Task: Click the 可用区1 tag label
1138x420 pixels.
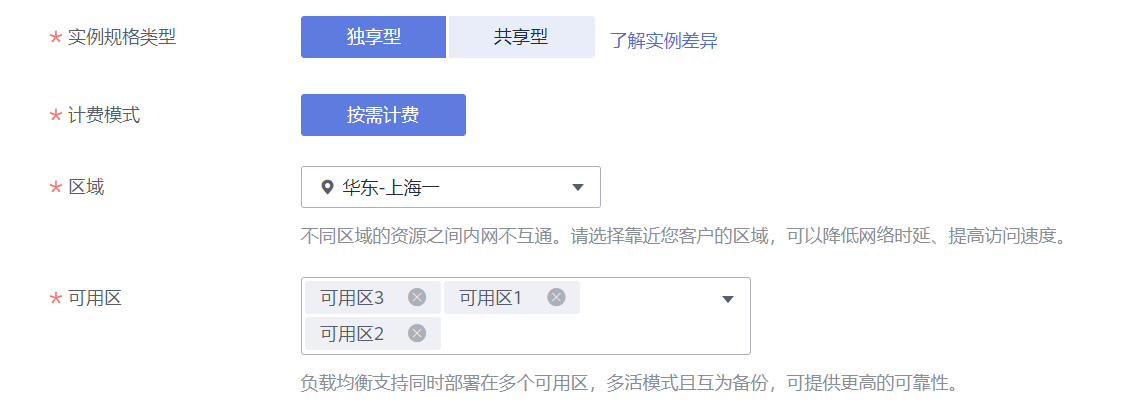Action: click(491, 297)
